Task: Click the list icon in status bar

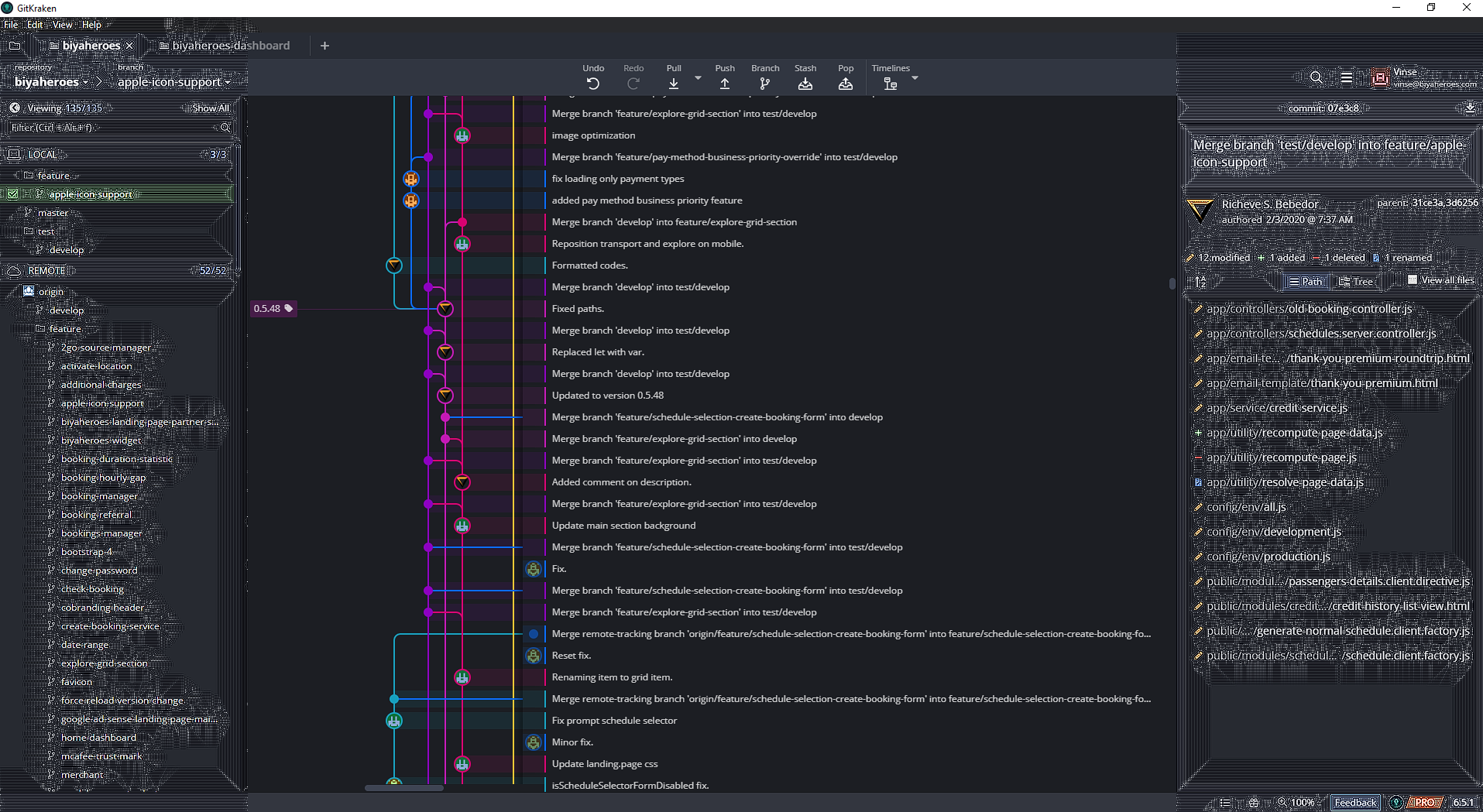Action: [x=1225, y=803]
